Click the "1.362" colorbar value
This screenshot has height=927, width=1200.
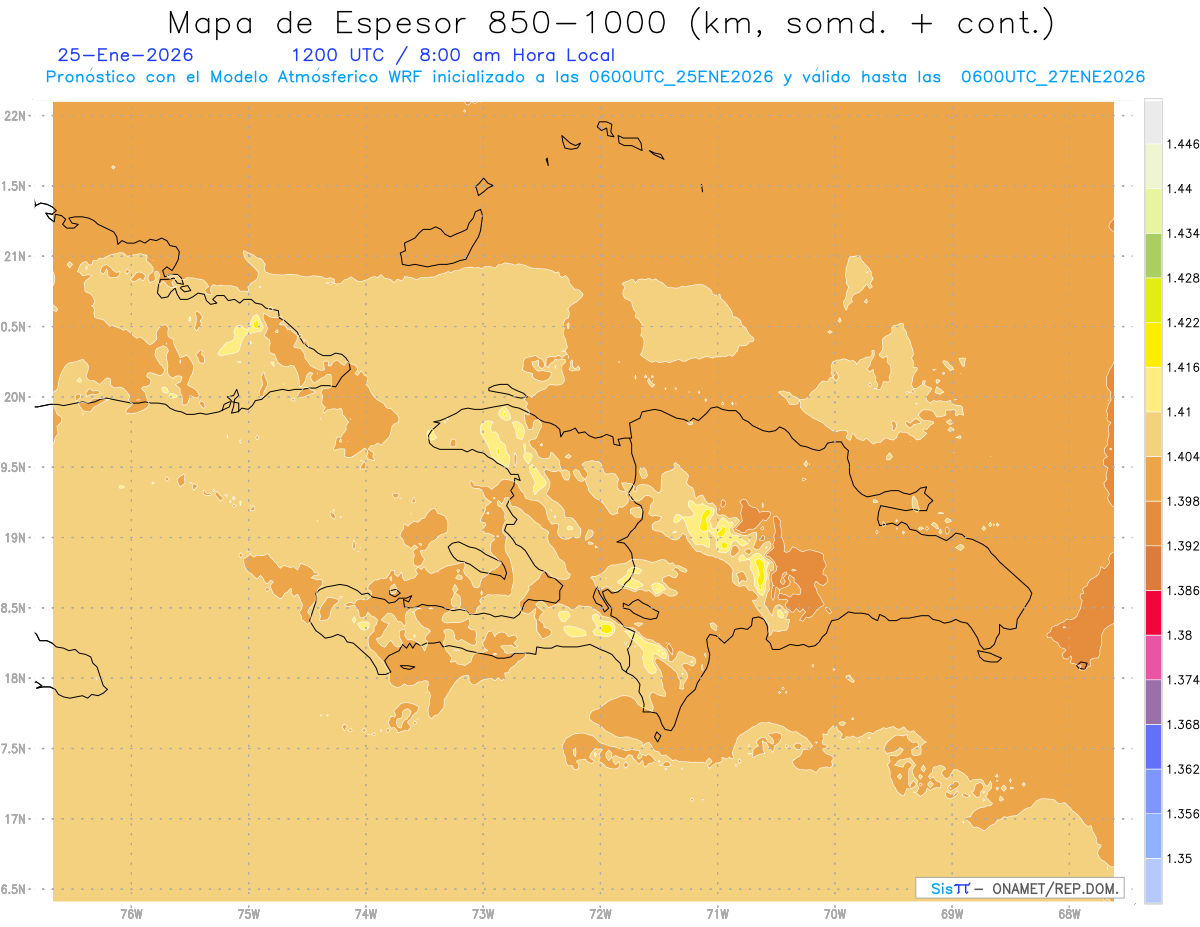point(1183,769)
